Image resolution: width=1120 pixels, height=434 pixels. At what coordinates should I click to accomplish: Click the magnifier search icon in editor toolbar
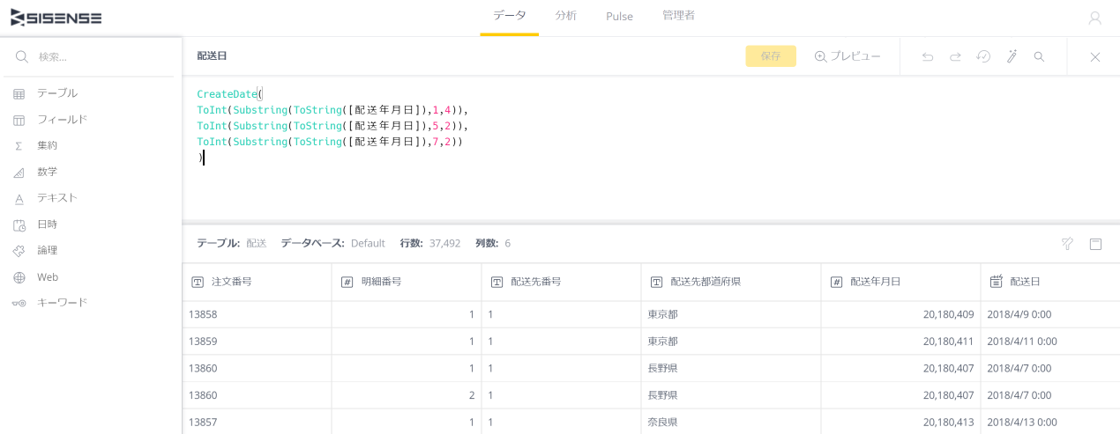point(1039,56)
